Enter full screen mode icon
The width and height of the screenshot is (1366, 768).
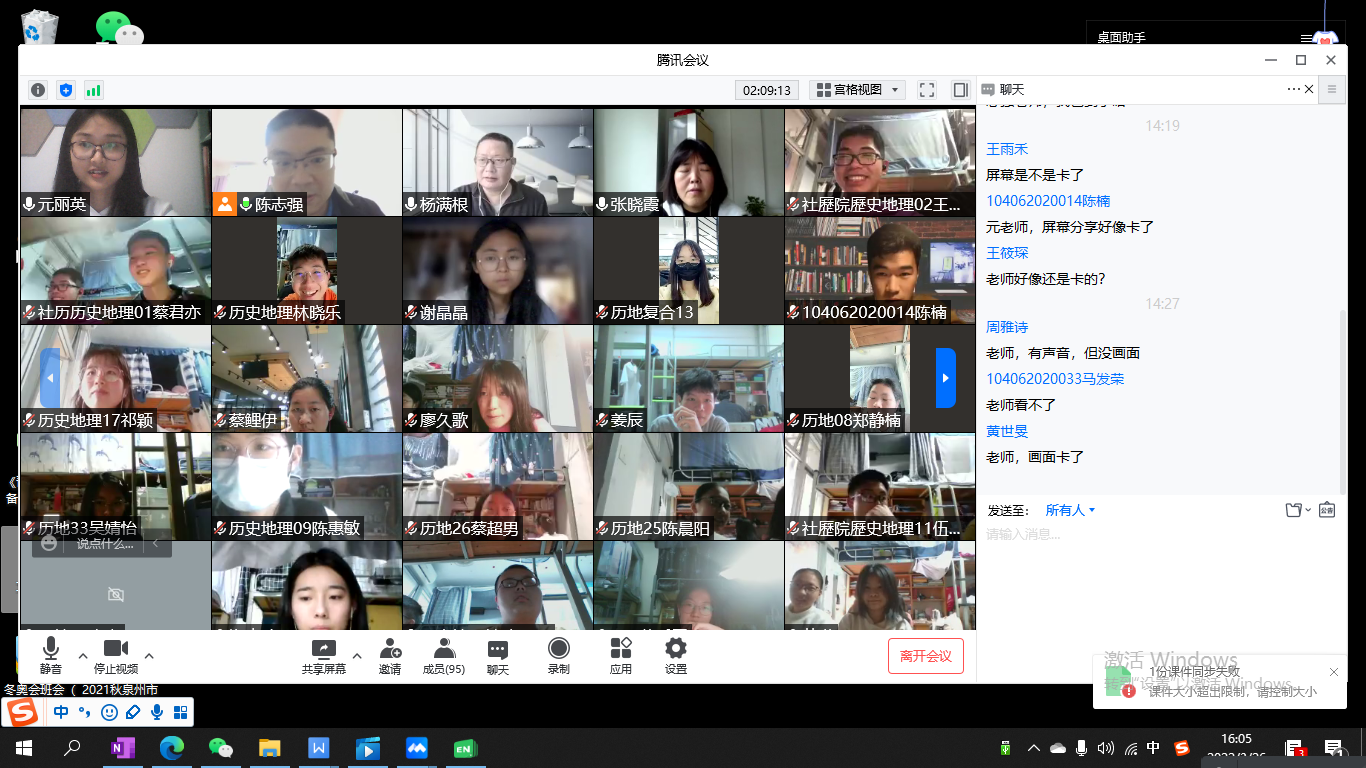click(927, 90)
